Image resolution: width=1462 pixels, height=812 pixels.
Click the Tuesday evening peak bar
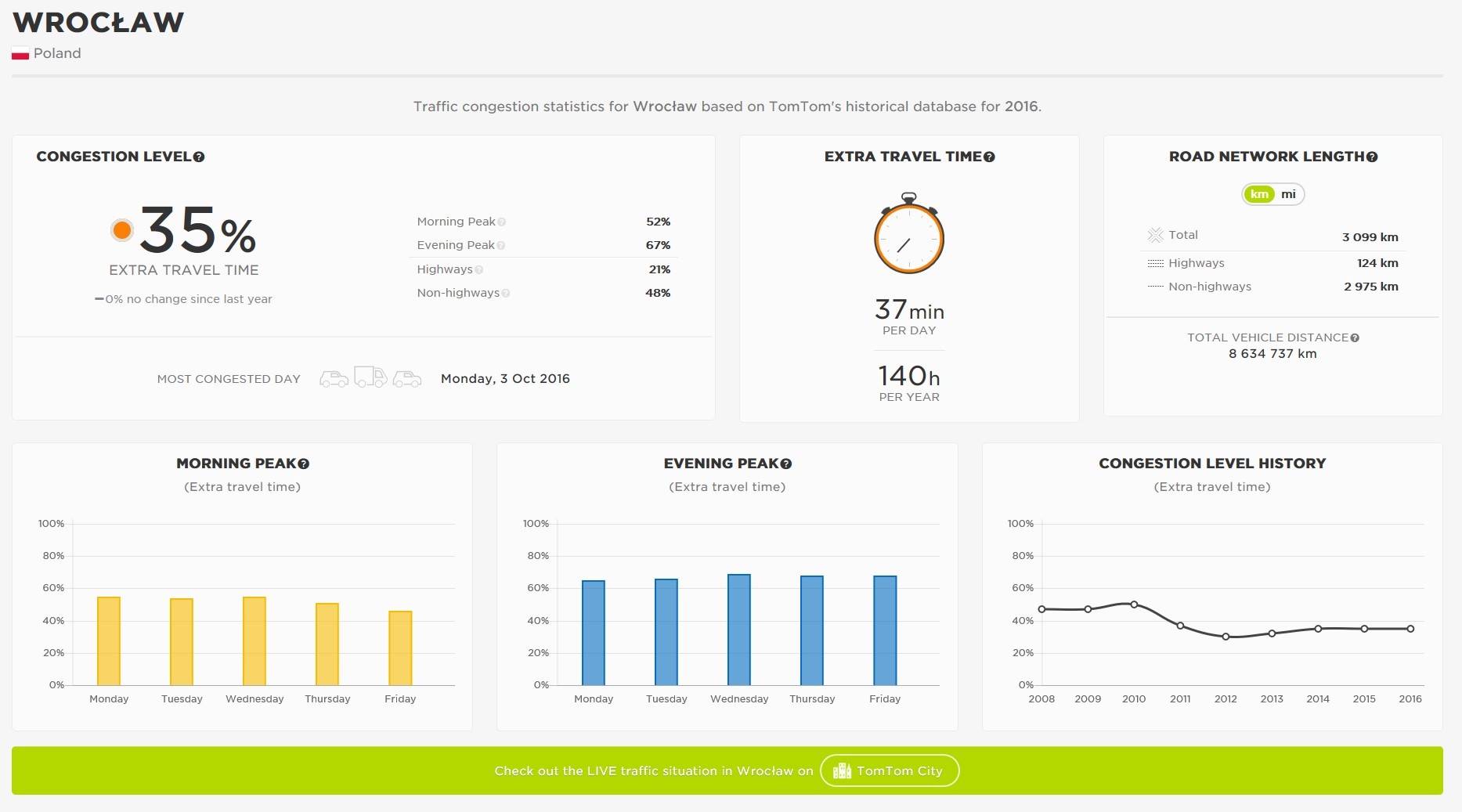click(x=666, y=632)
